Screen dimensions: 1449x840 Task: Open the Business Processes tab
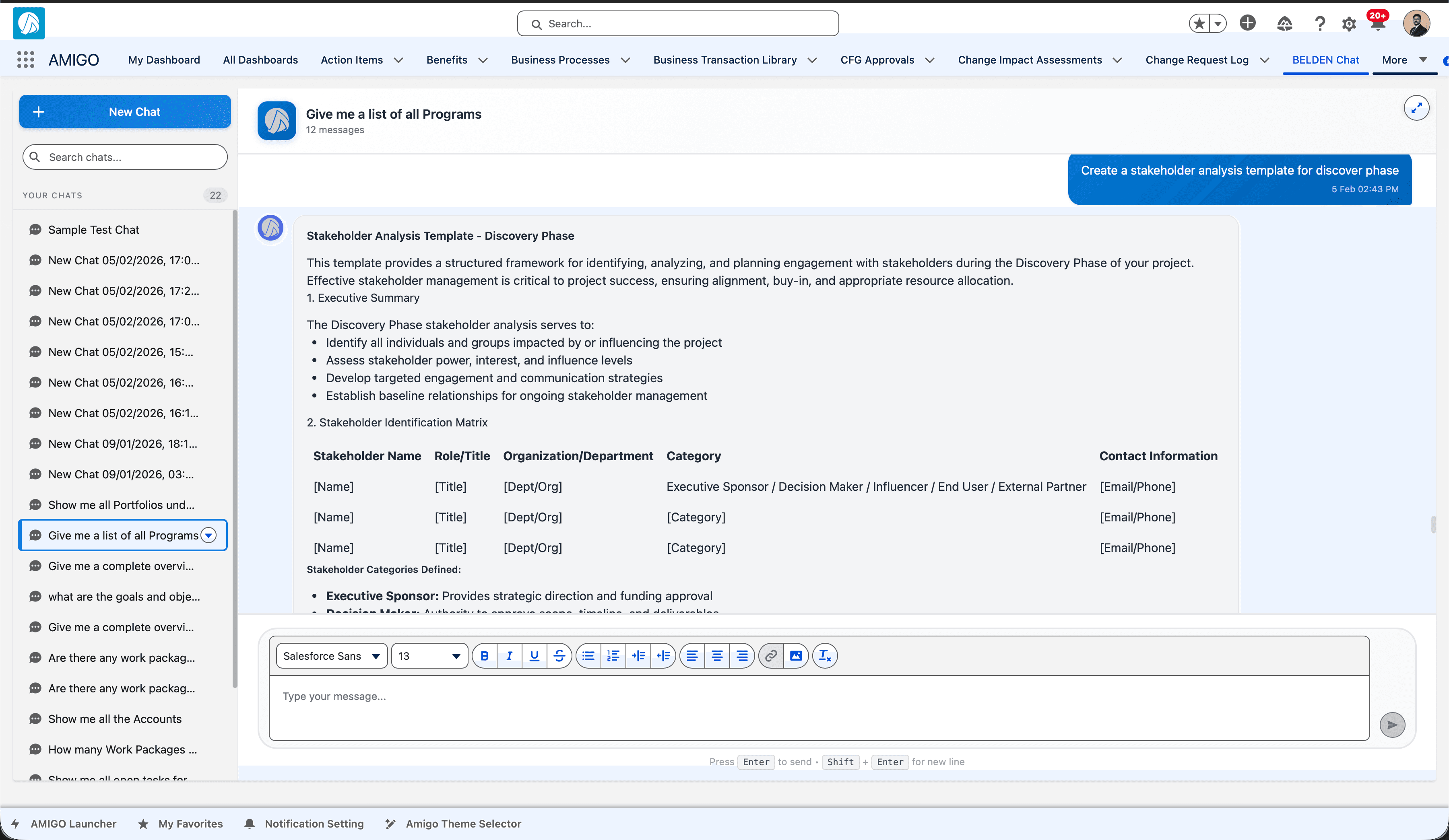560,60
